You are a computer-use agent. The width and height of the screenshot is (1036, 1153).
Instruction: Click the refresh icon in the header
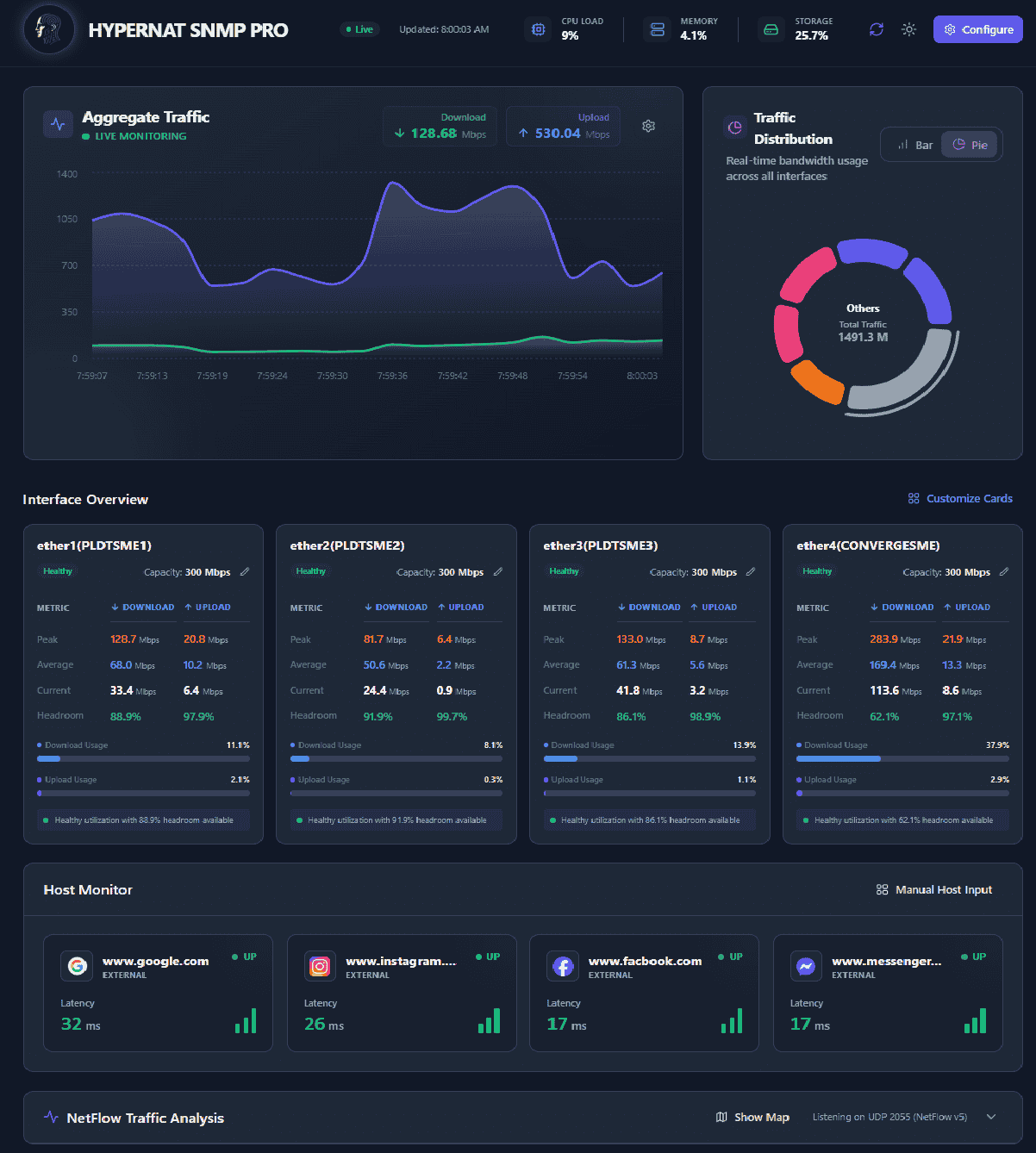click(876, 28)
